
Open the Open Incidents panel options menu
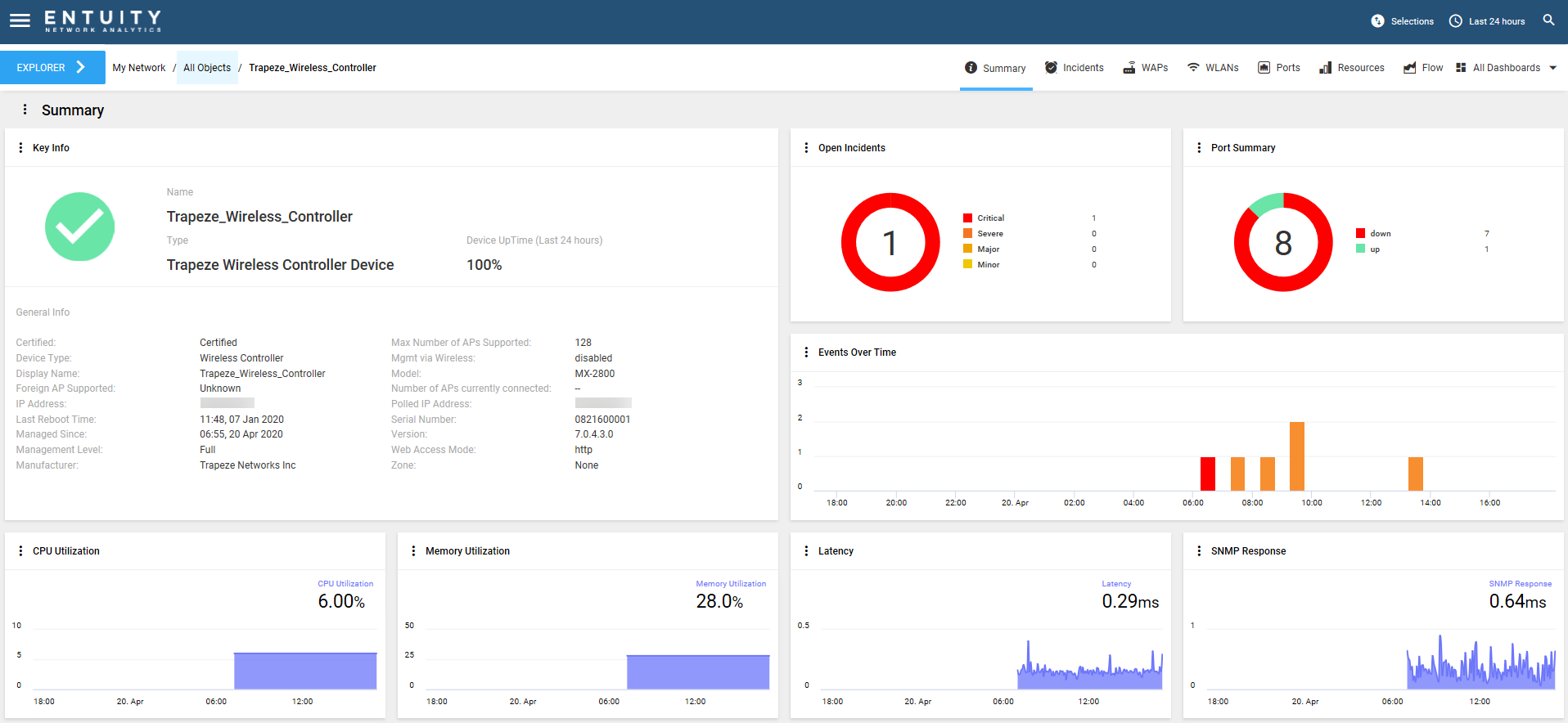806,148
